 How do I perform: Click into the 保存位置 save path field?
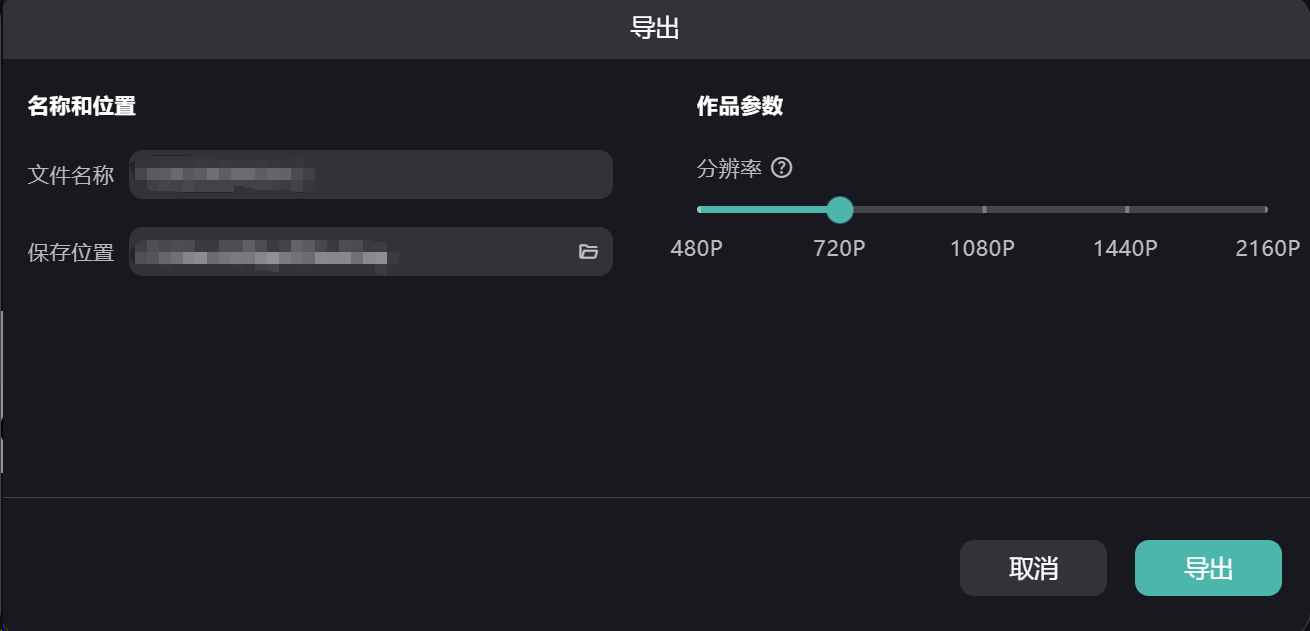(x=350, y=252)
